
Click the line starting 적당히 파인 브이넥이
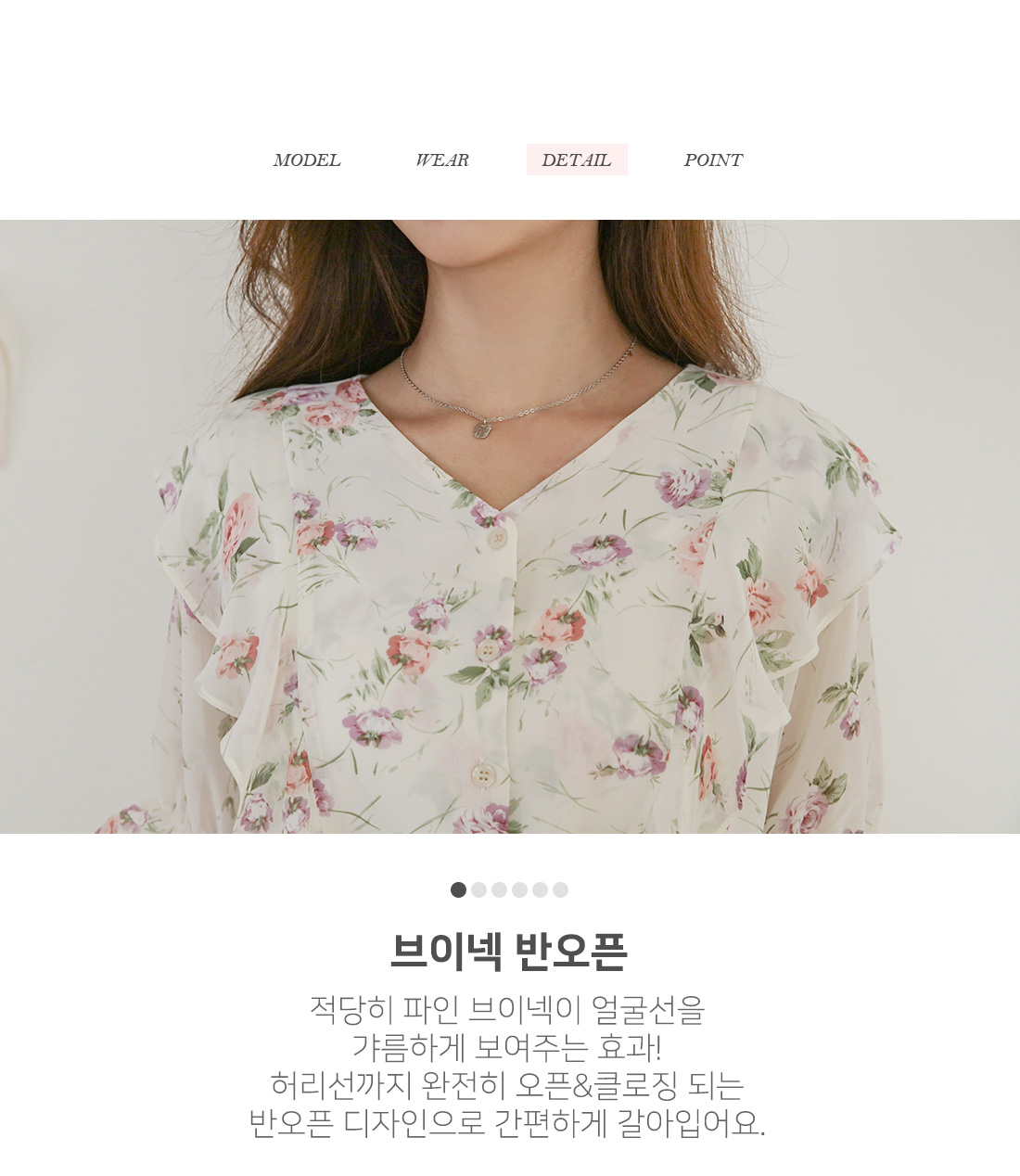coord(507,1008)
